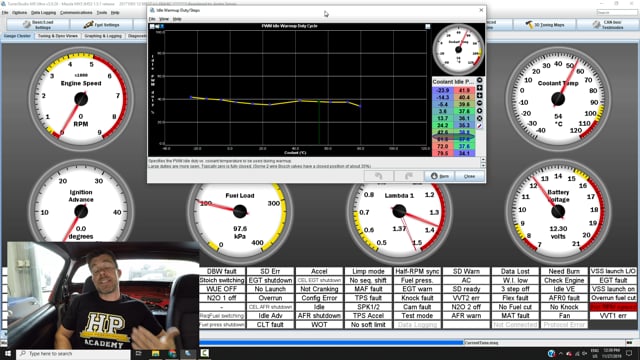Viewport: 640px width, 360px height.
Task: Click the Windows taskbar search box
Action: pos(73,353)
